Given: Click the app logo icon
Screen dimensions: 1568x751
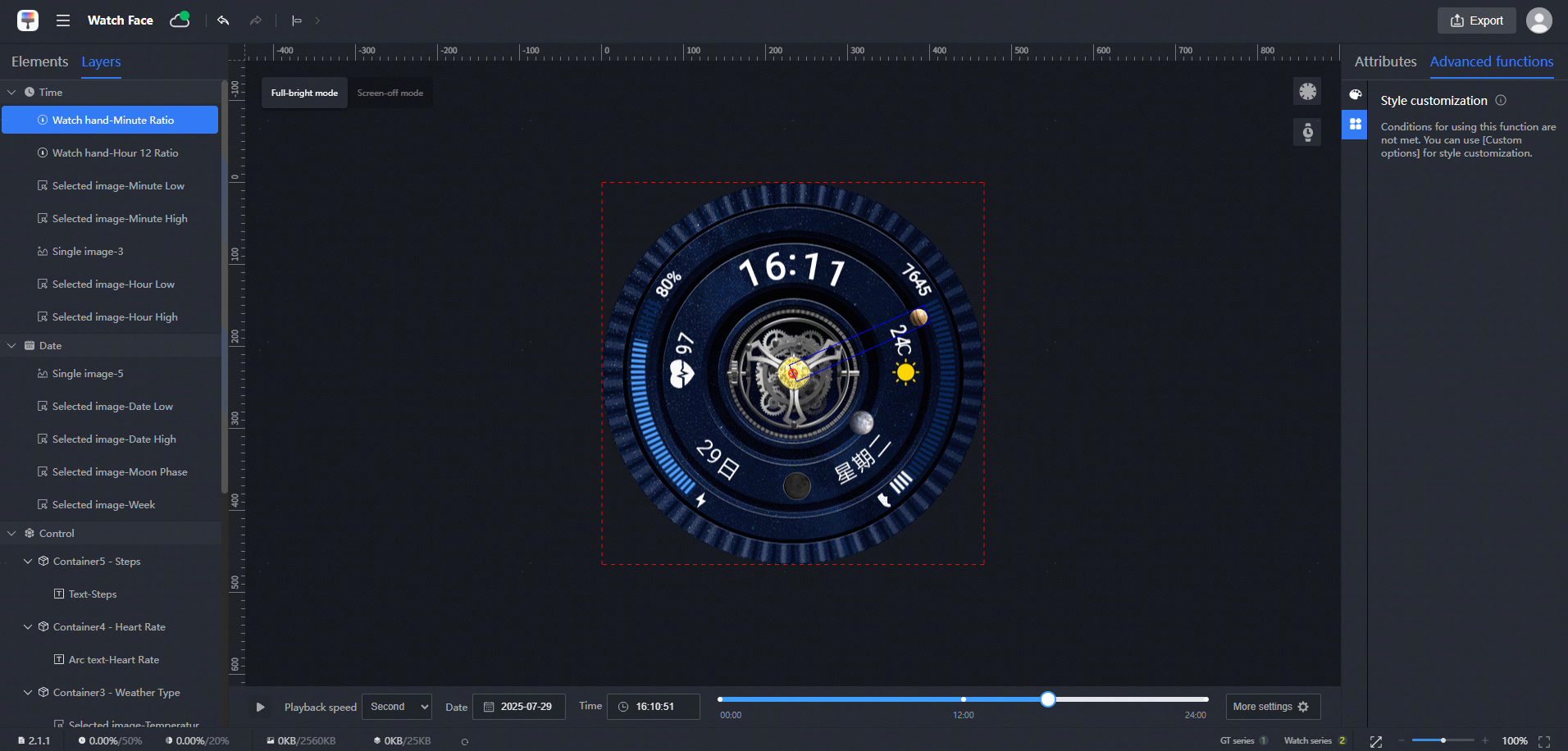Looking at the screenshot, I should [x=28, y=20].
